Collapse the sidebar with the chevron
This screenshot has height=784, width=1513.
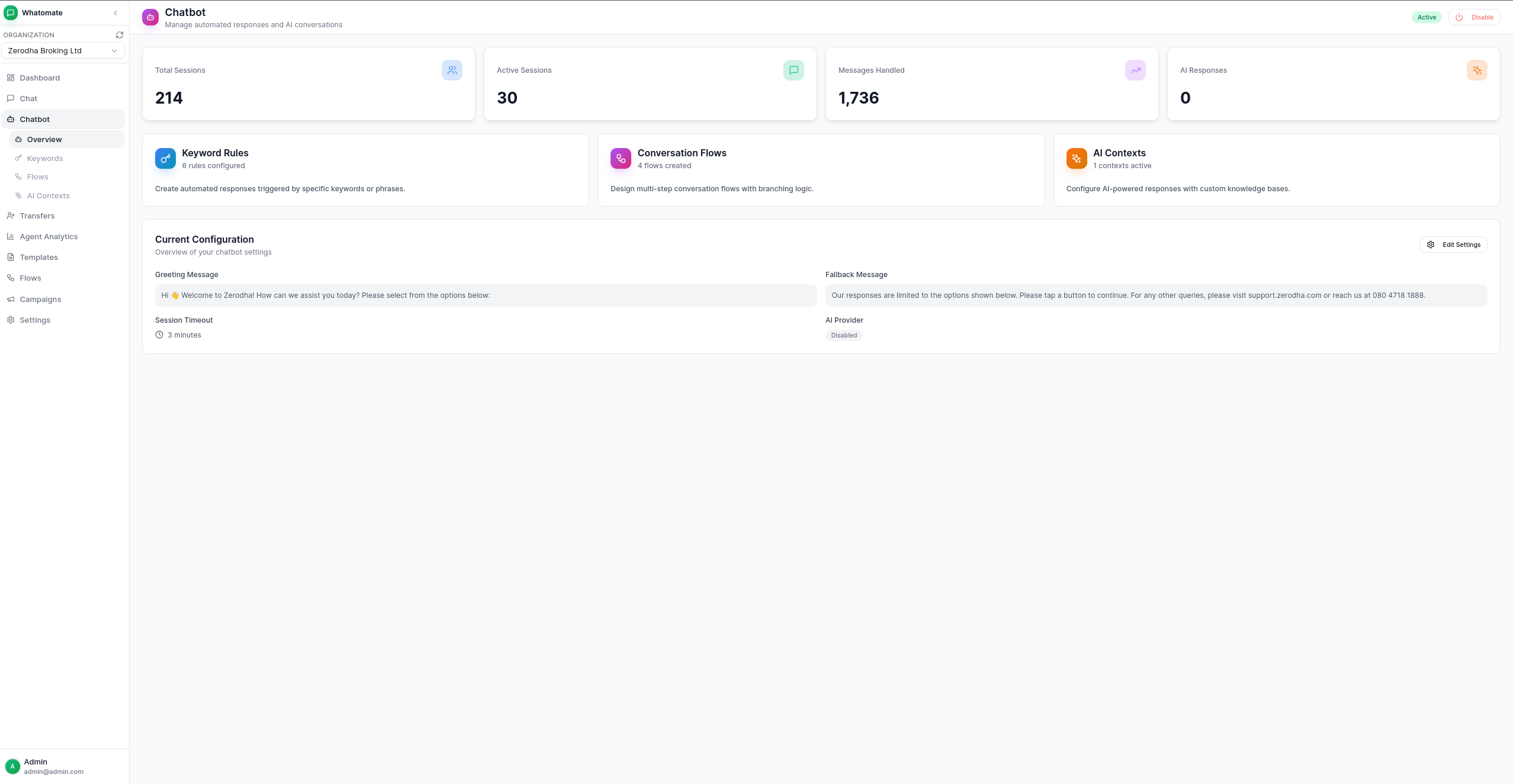tap(115, 12)
